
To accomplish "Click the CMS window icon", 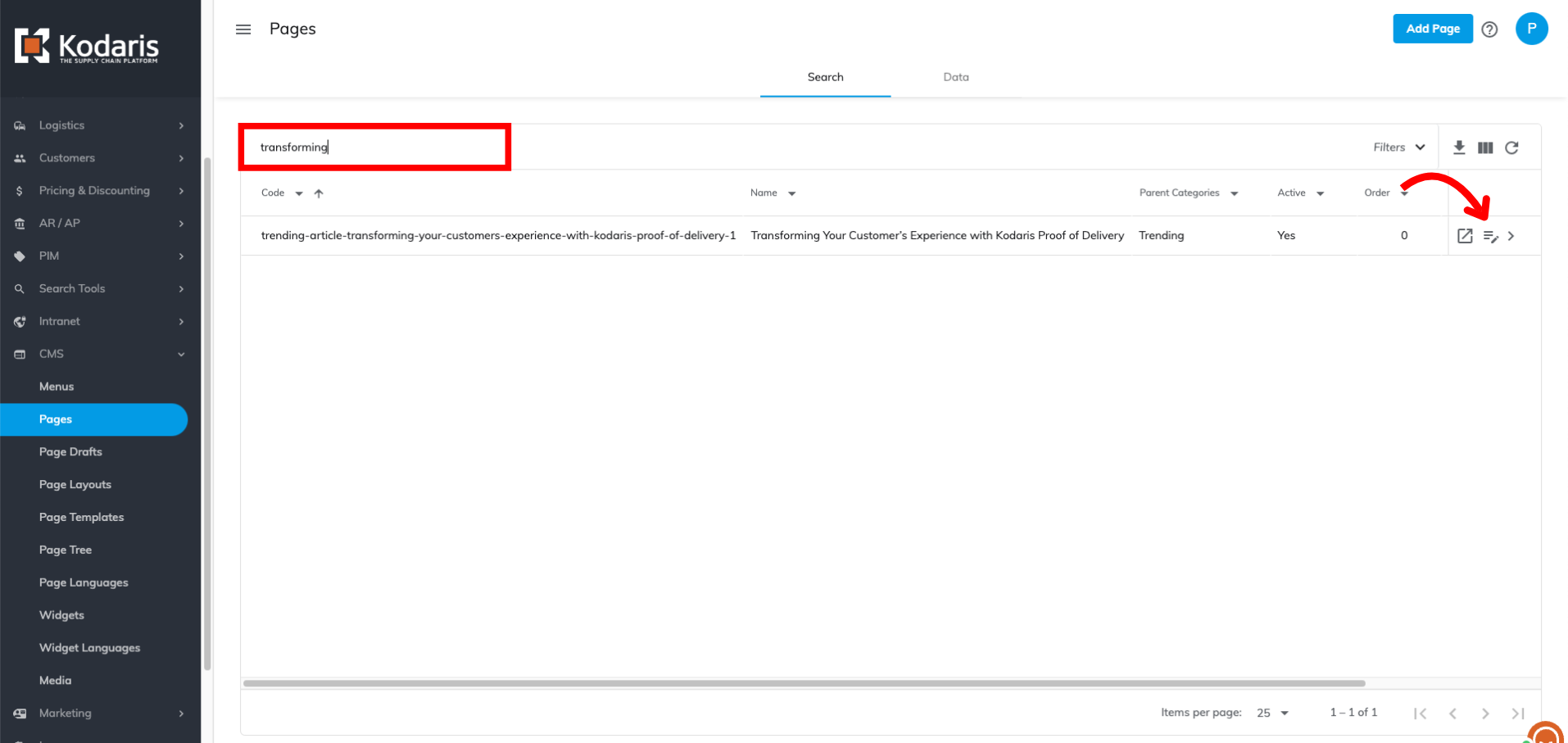I will [20, 355].
